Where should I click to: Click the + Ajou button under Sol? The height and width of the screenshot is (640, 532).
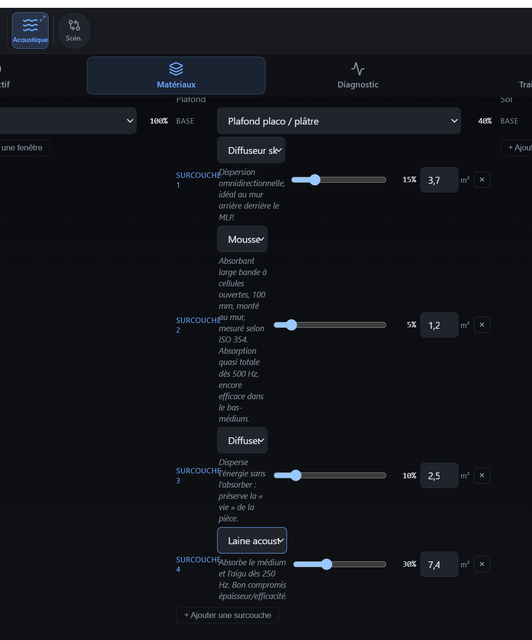point(517,148)
